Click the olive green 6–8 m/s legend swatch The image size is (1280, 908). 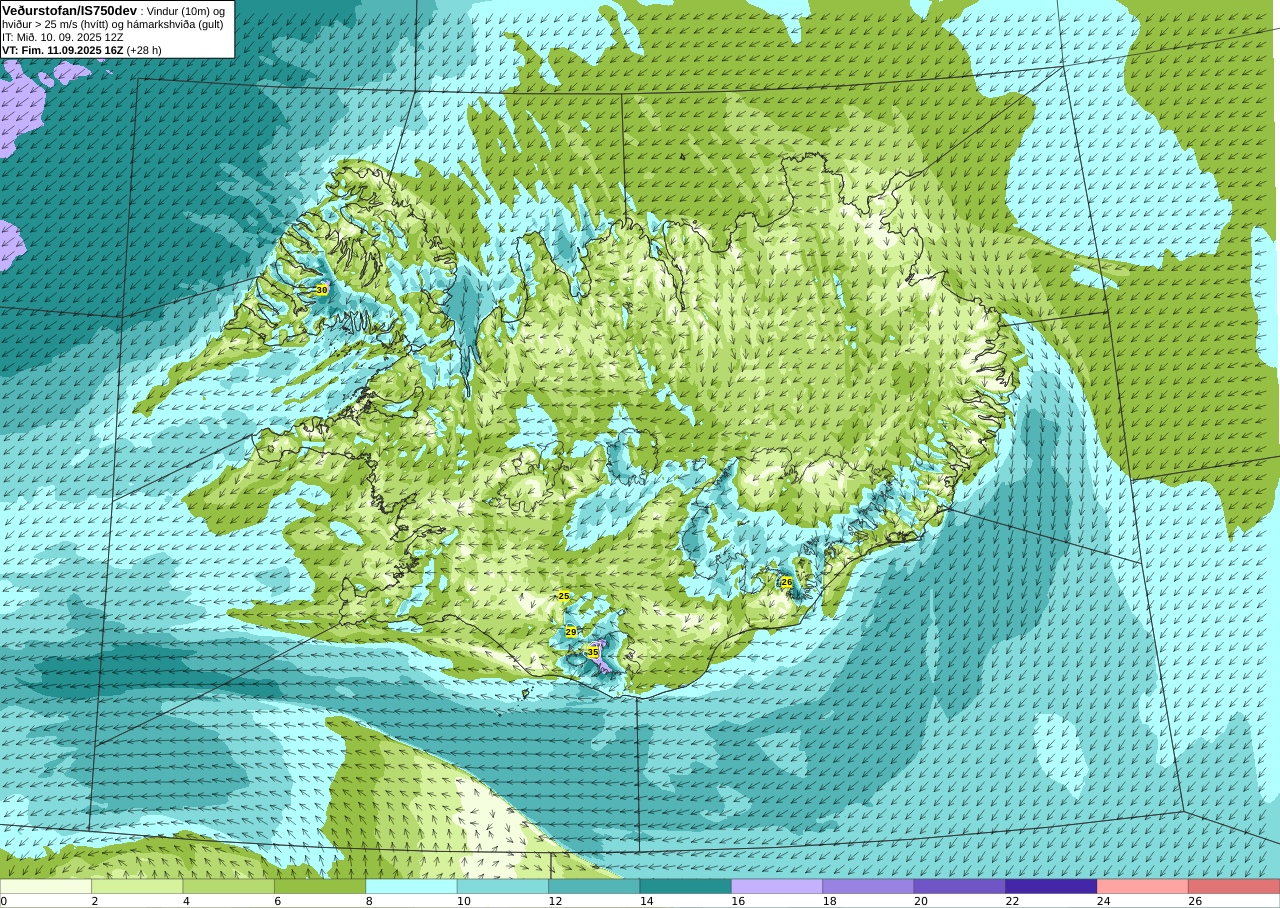click(x=320, y=886)
